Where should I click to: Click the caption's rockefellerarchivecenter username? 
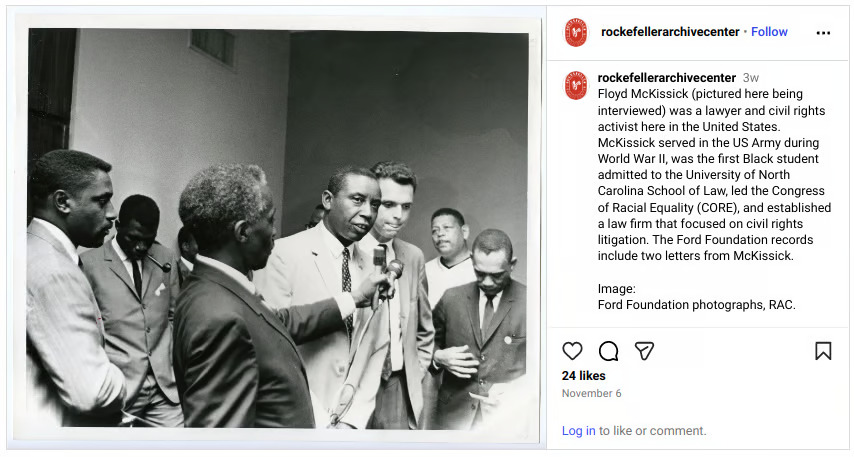click(665, 78)
